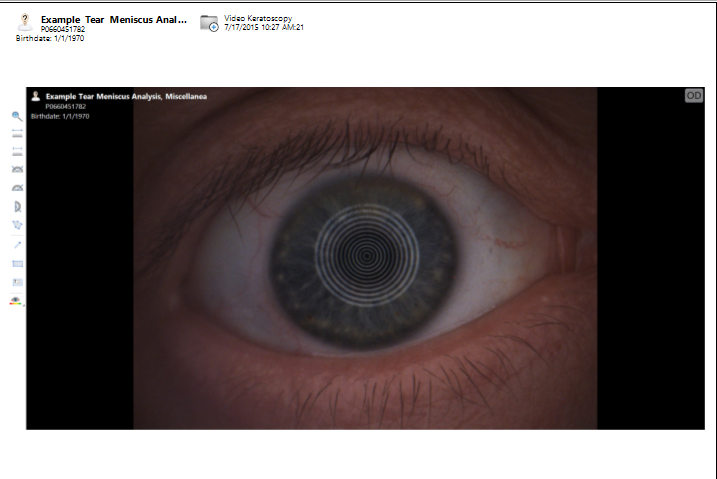
Task: Pick the protractor angle tool
Action: point(17,188)
